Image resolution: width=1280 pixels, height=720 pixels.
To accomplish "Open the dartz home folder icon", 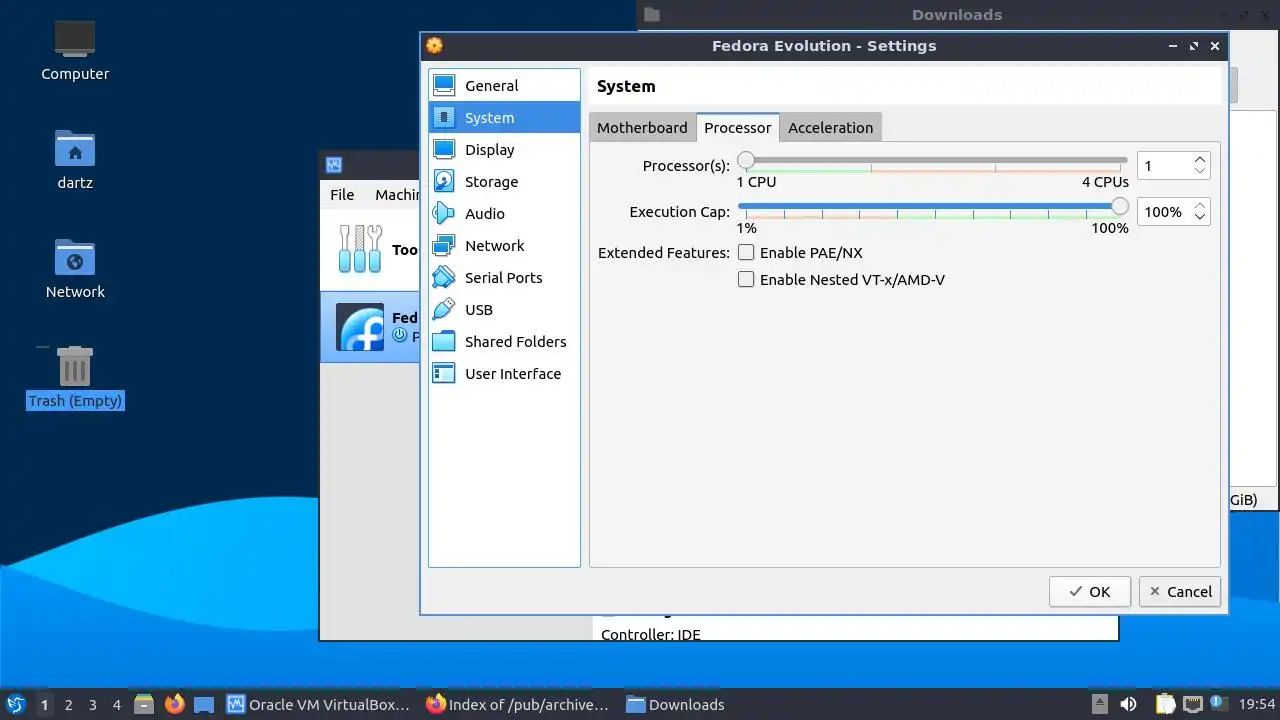I will [x=75, y=148].
